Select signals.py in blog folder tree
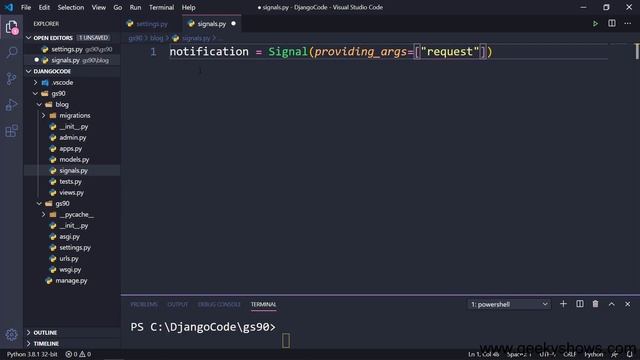This screenshot has height=360, width=640. [72, 171]
